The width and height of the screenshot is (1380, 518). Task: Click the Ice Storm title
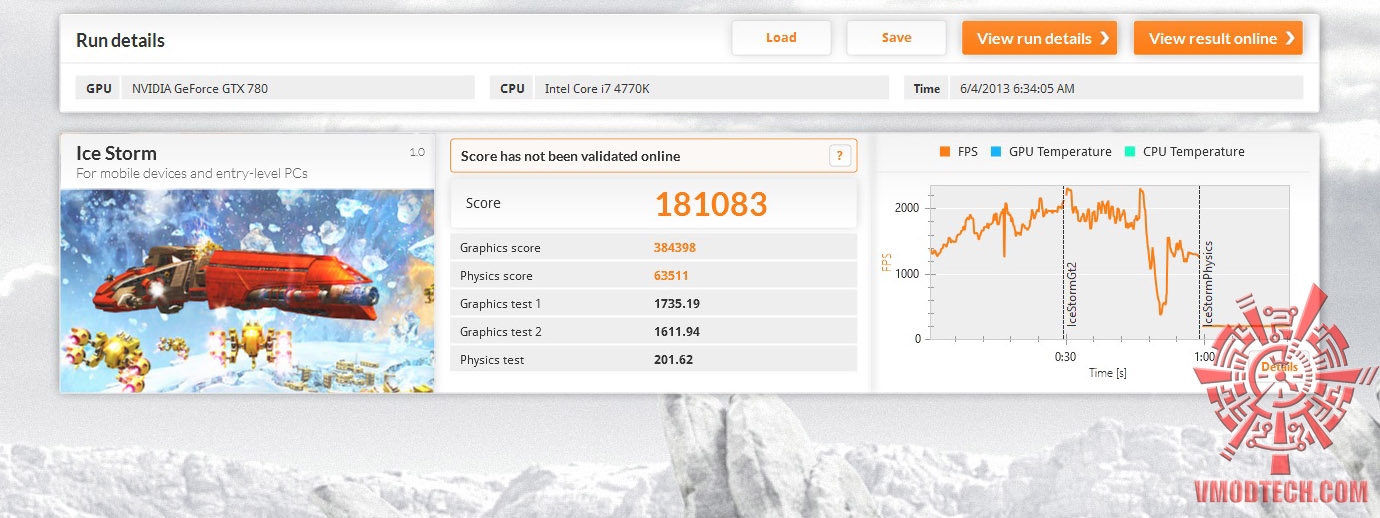(x=116, y=154)
